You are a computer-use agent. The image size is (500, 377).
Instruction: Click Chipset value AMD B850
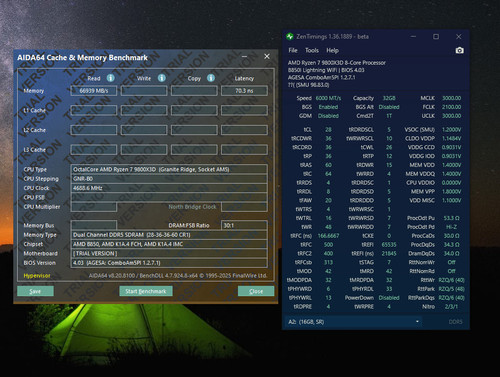coord(169,244)
